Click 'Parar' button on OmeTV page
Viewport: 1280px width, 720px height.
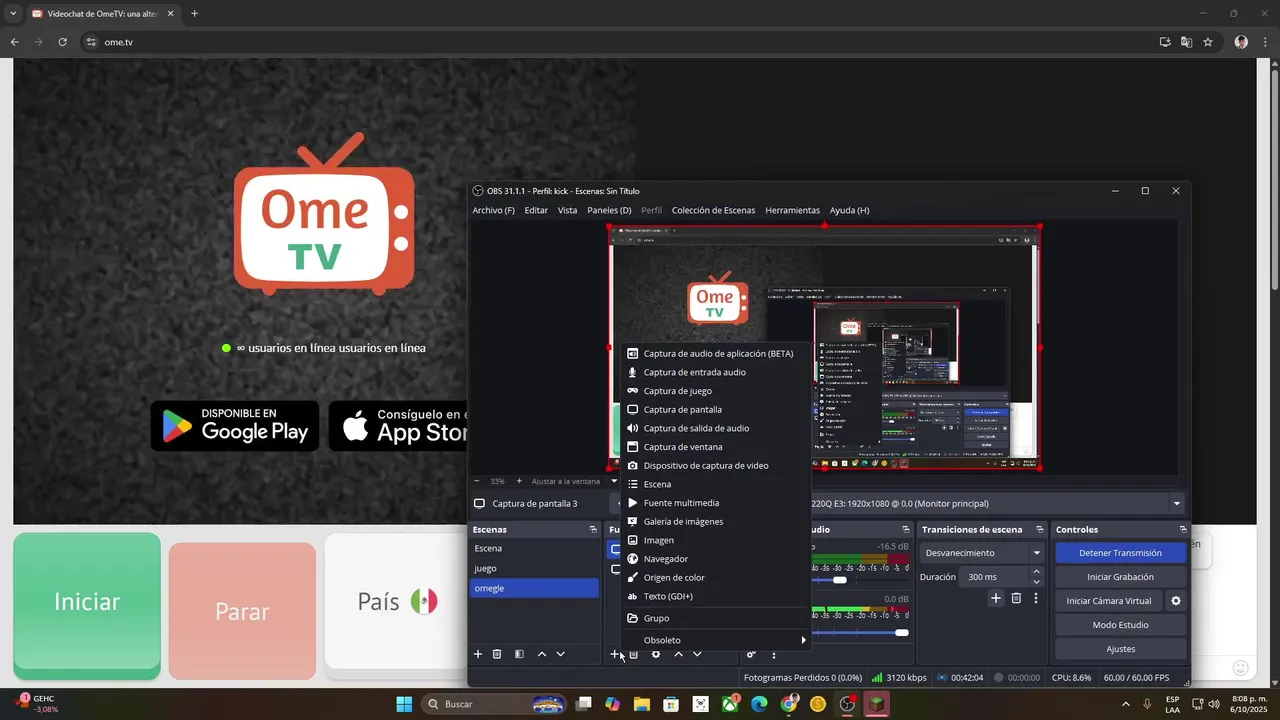coord(242,611)
